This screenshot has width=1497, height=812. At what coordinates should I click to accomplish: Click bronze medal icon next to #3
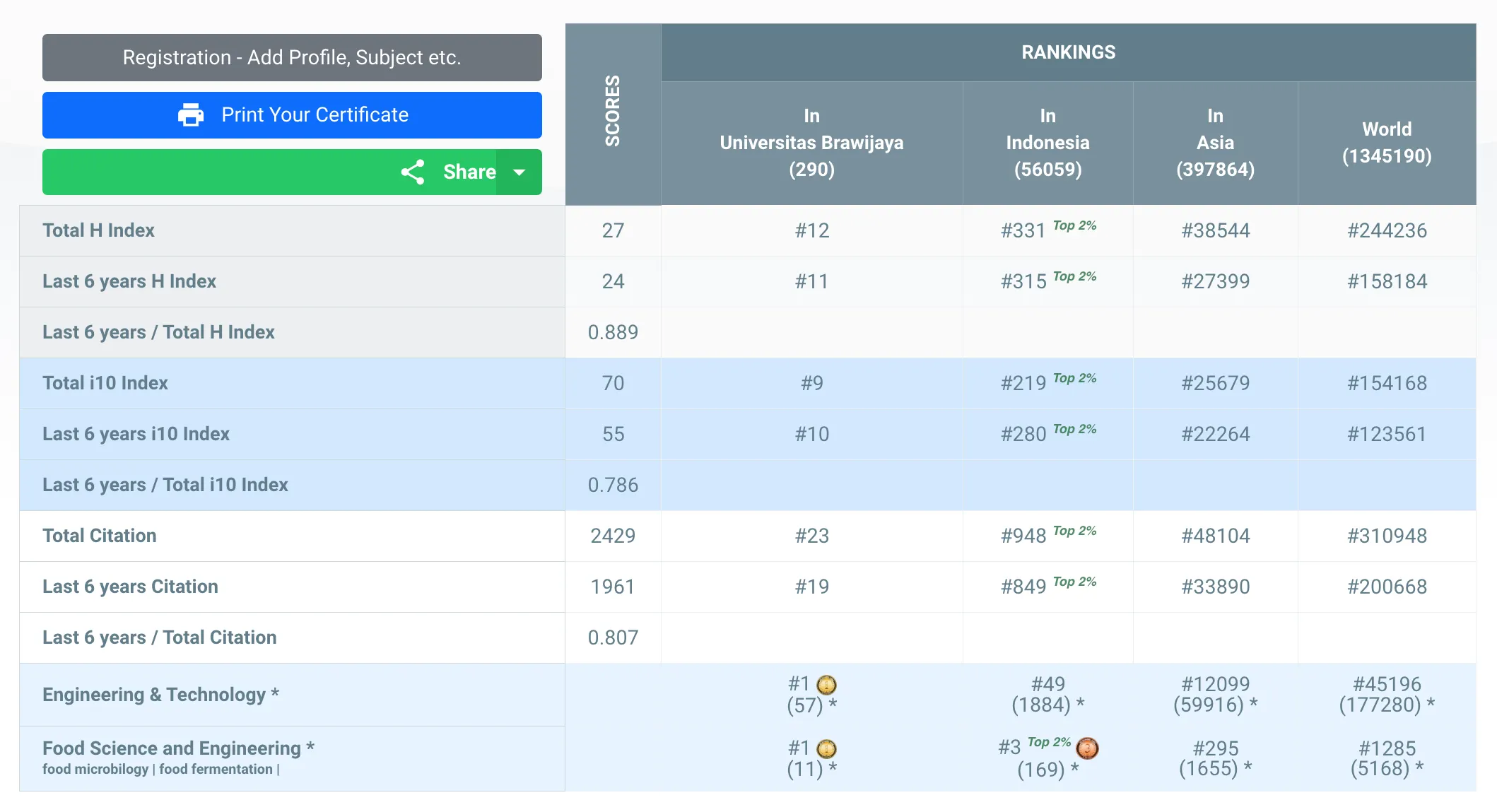(1087, 748)
